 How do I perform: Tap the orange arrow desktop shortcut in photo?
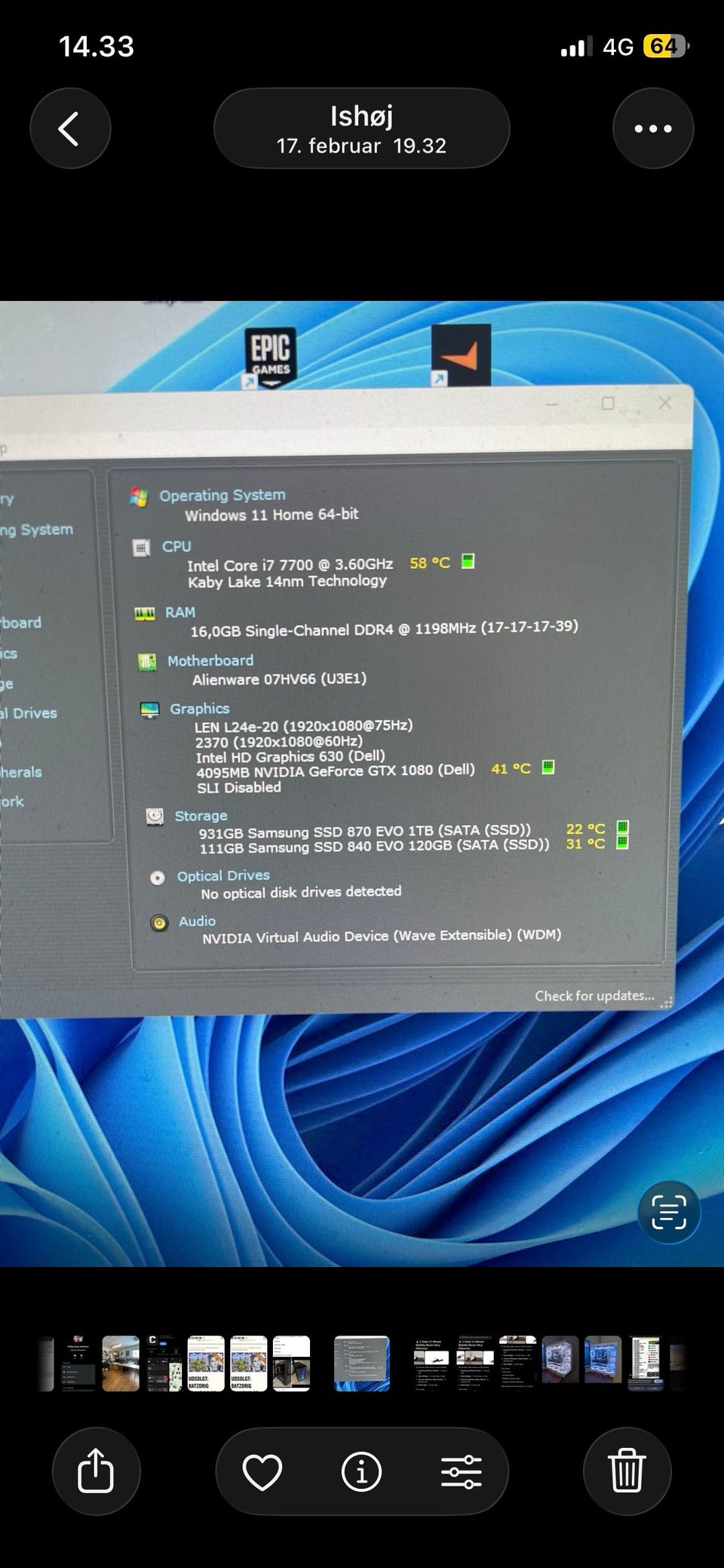coord(461,355)
